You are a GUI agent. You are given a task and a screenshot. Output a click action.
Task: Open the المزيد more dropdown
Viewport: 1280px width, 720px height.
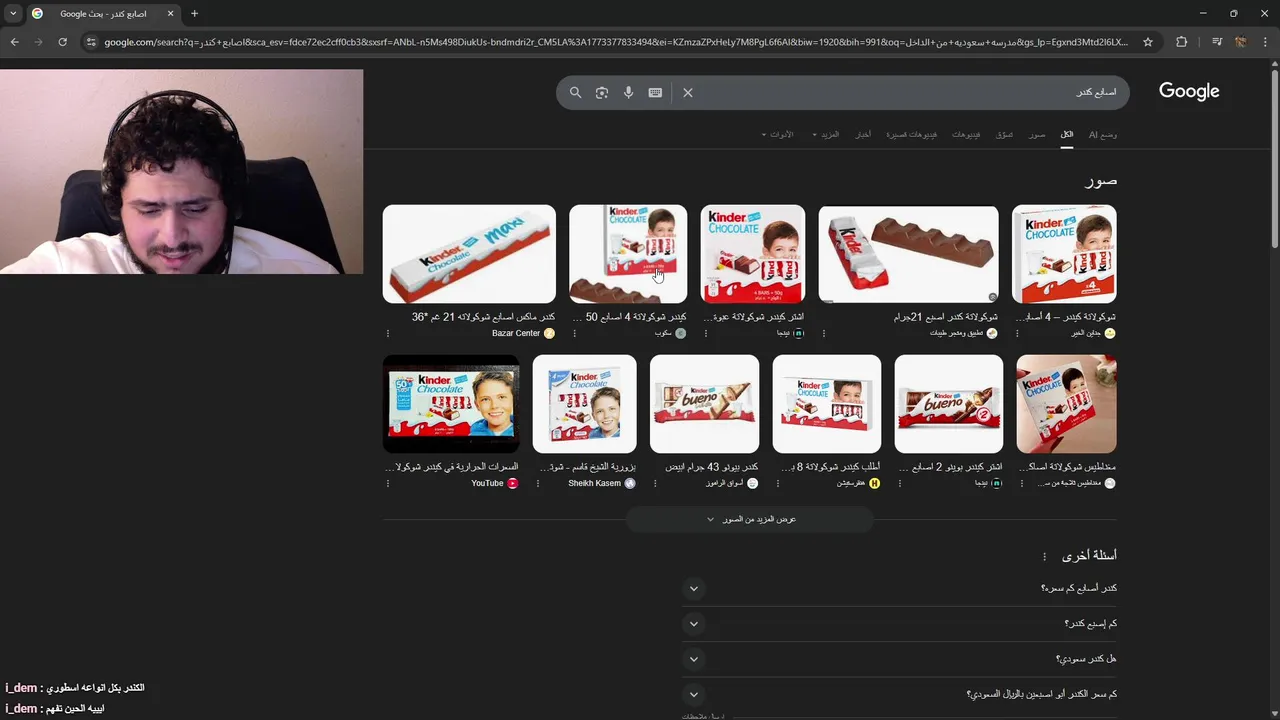826,134
